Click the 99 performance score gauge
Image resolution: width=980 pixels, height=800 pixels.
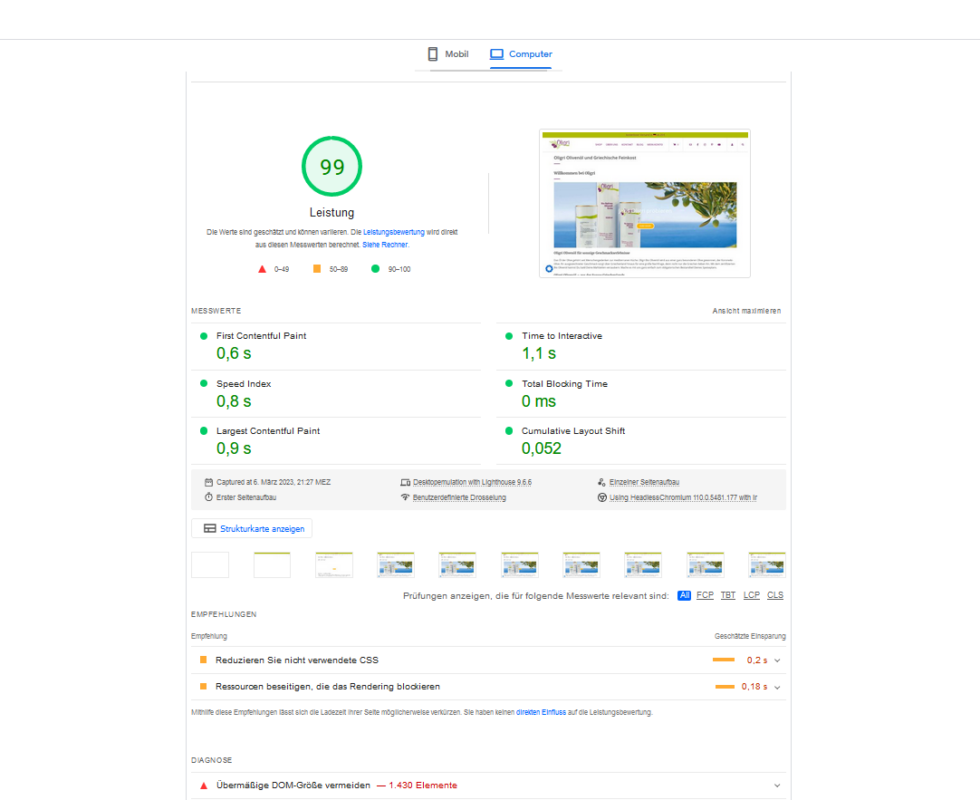[x=332, y=166]
